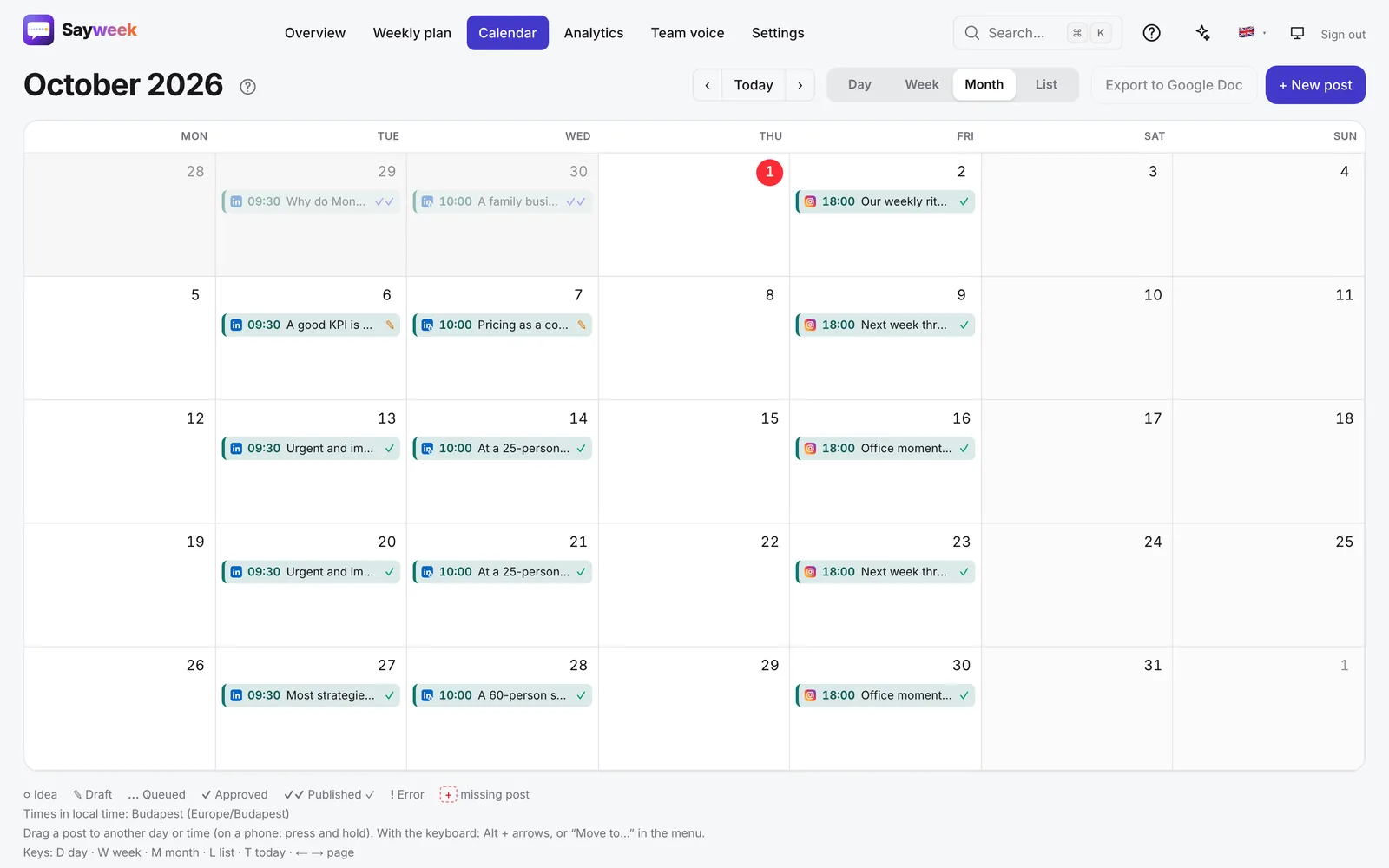The width and height of the screenshot is (1389, 868).
Task: Click the info icon beside October 2026
Action: [247, 87]
